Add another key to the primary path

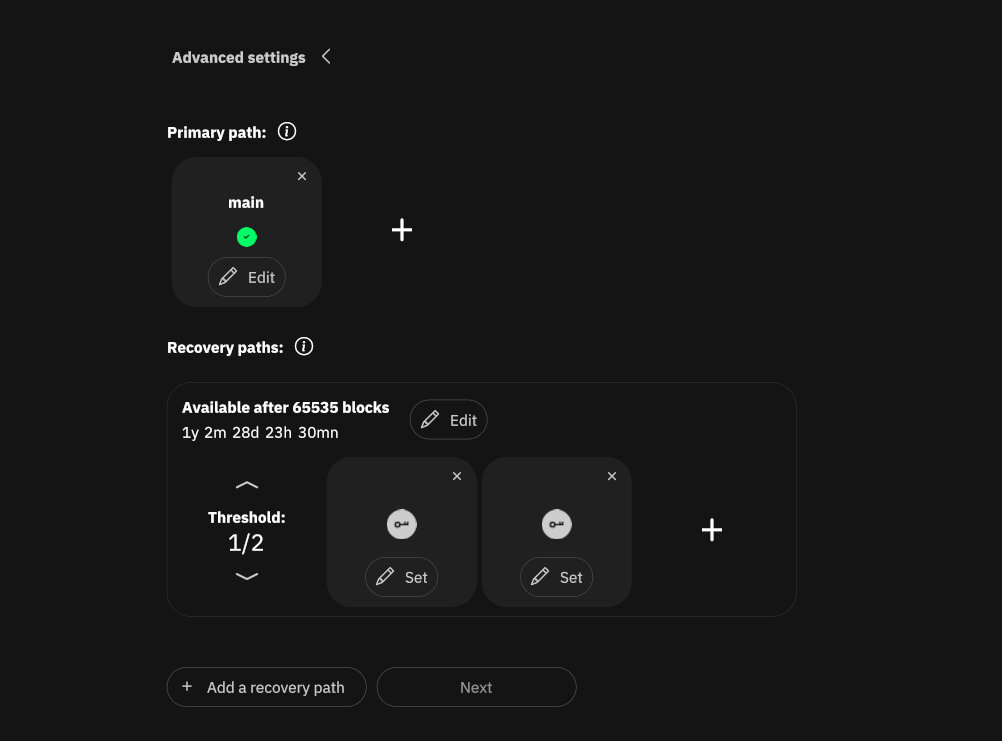point(402,230)
